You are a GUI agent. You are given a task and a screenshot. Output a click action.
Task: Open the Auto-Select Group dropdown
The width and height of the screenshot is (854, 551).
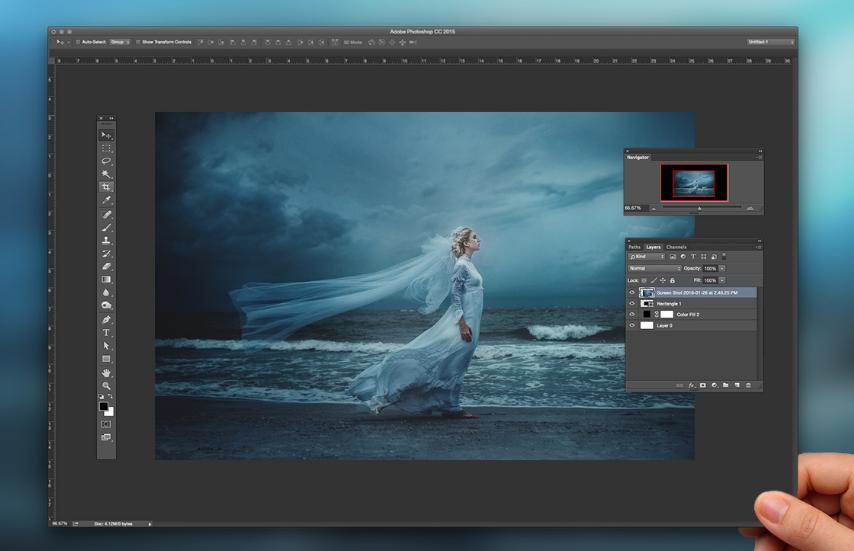coord(120,42)
